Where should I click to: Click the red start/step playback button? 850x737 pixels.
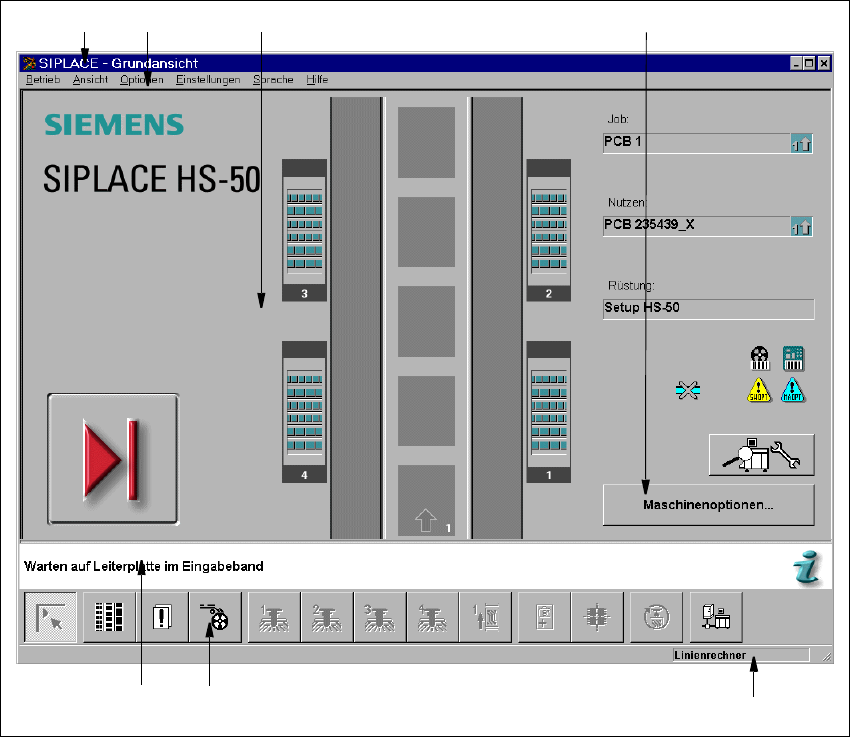pos(113,459)
